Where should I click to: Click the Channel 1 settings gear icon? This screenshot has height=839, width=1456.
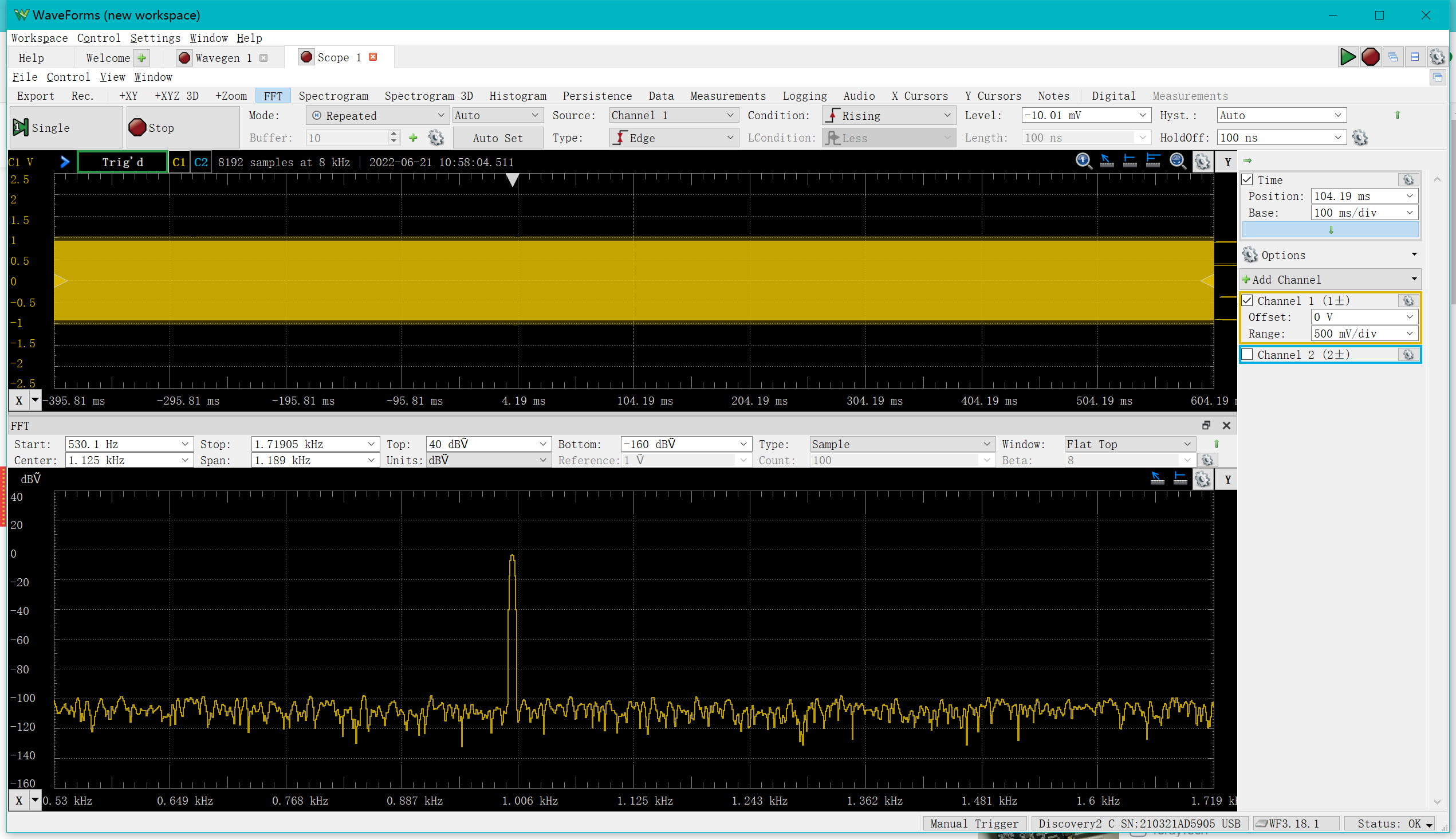[1408, 300]
